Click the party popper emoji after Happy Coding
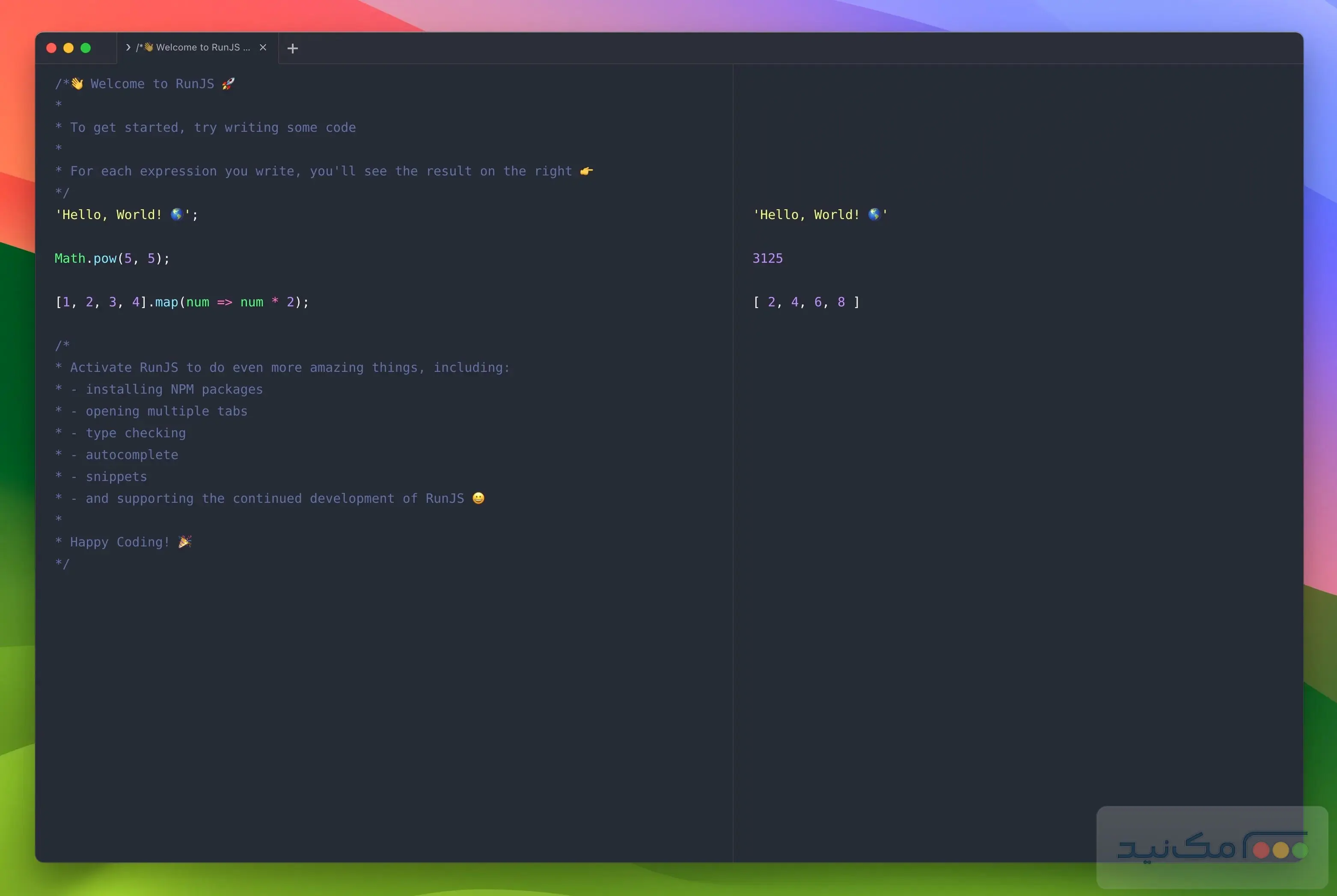 coord(184,542)
